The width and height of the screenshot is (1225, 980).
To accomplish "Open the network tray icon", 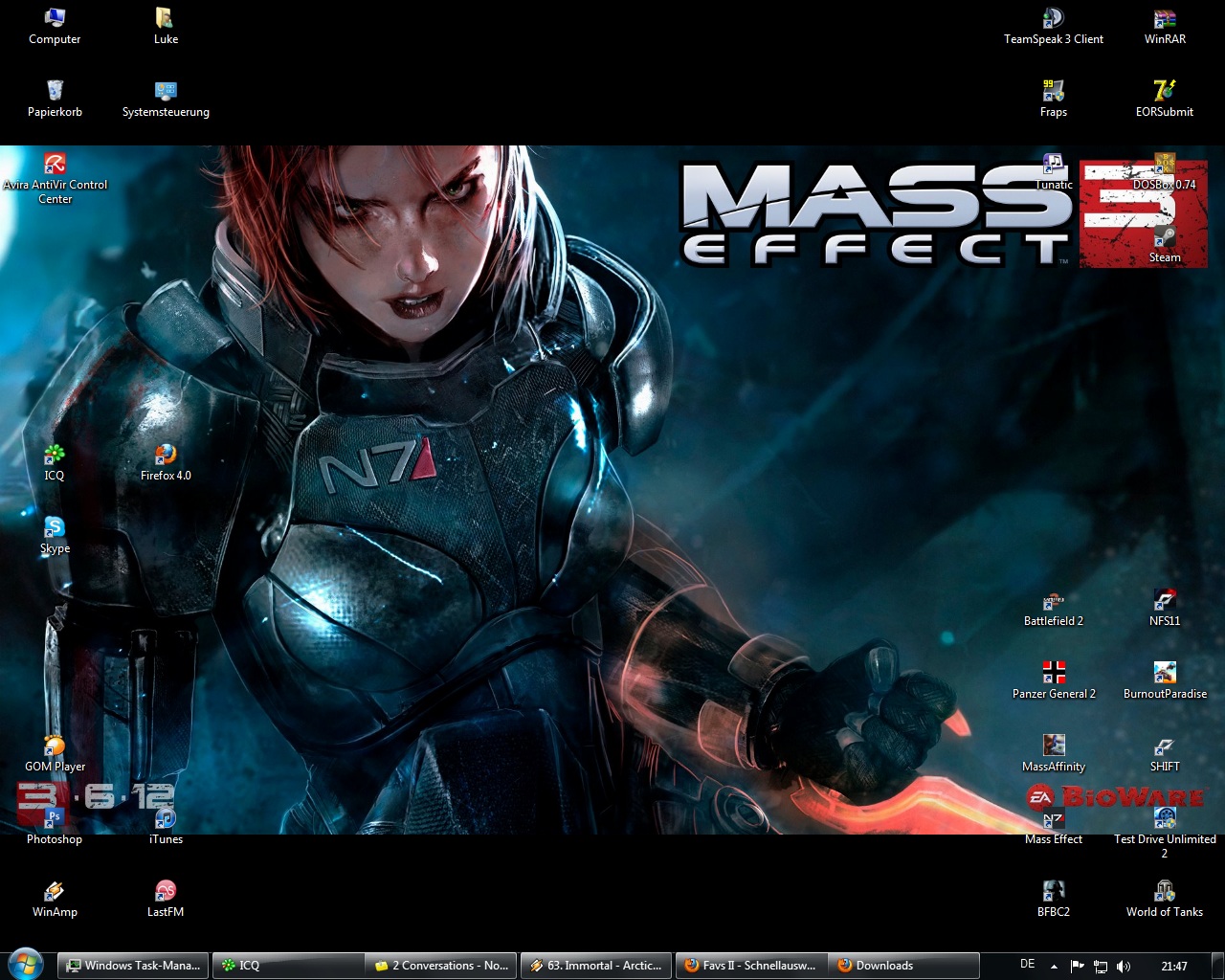I will (1101, 966).
